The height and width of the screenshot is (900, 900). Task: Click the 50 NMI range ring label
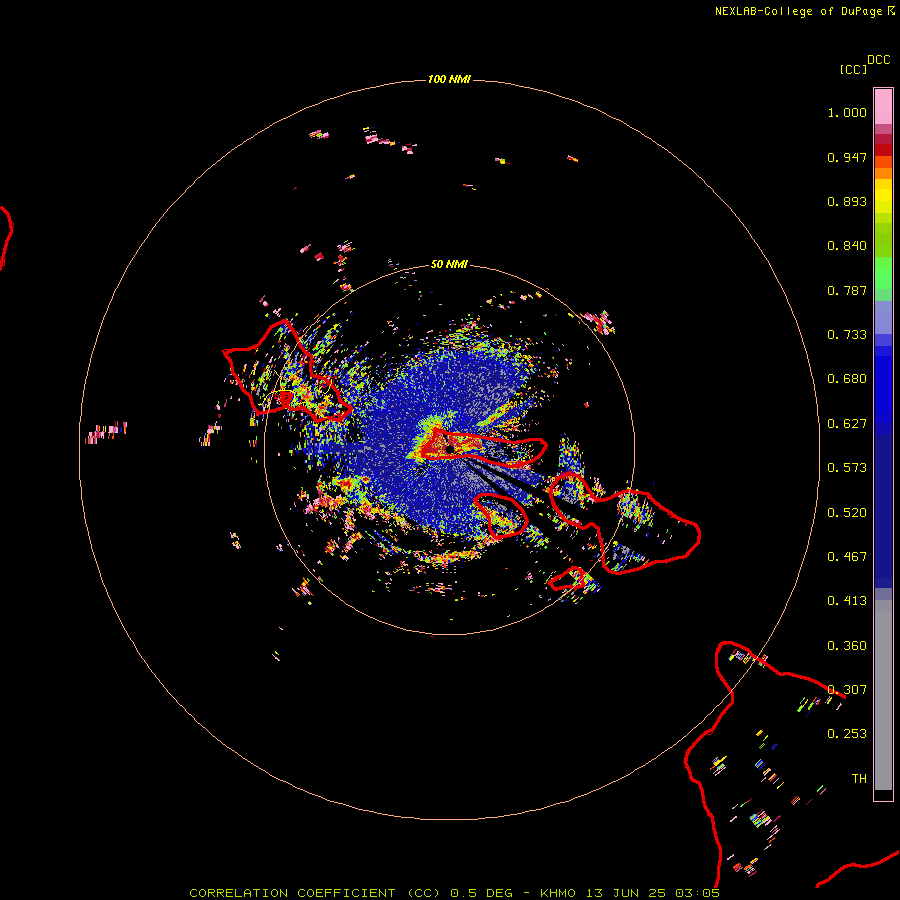[x=449, y=264]
